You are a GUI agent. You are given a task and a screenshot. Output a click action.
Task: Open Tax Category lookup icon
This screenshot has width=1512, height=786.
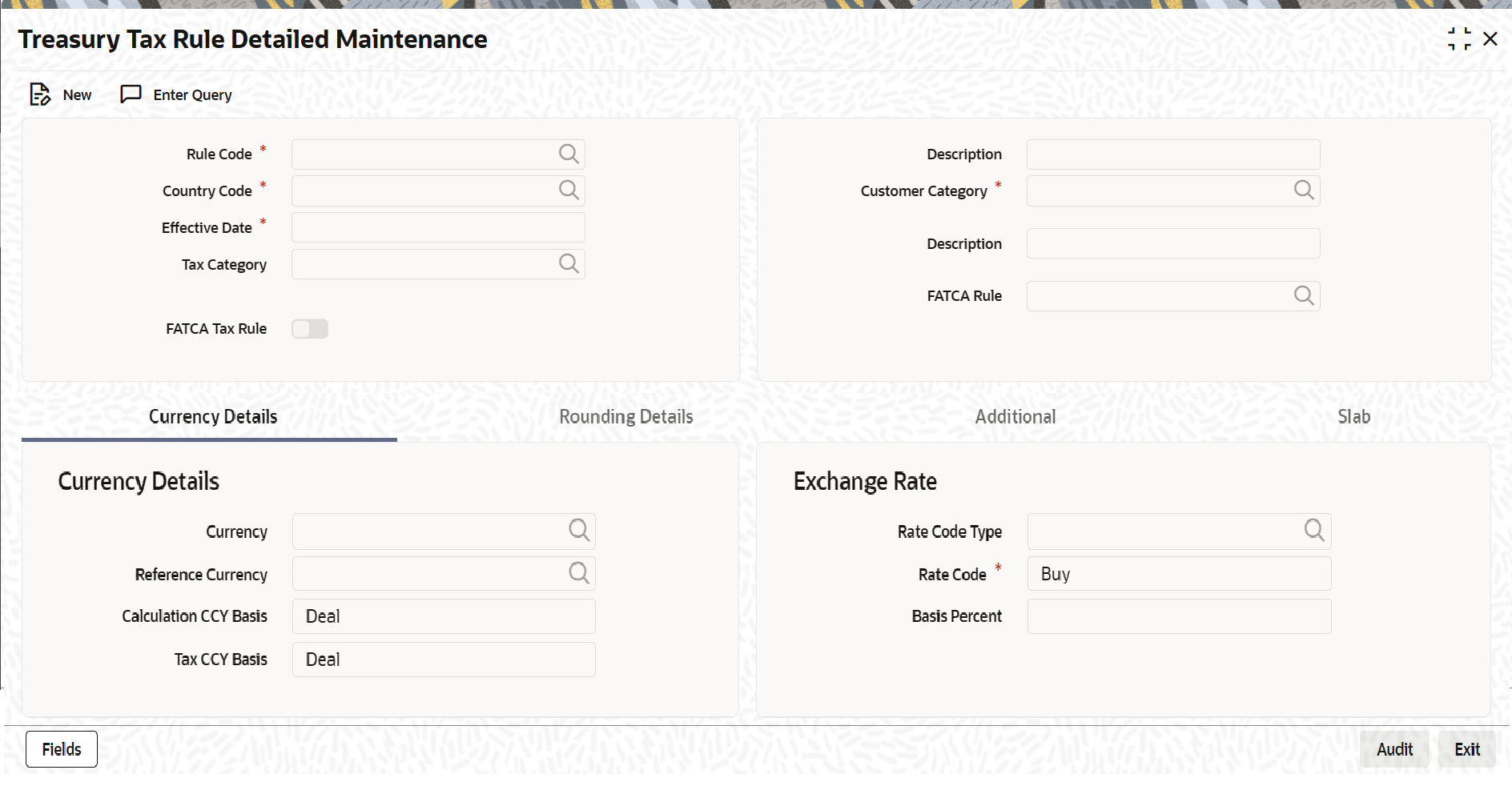pos(569,263)
